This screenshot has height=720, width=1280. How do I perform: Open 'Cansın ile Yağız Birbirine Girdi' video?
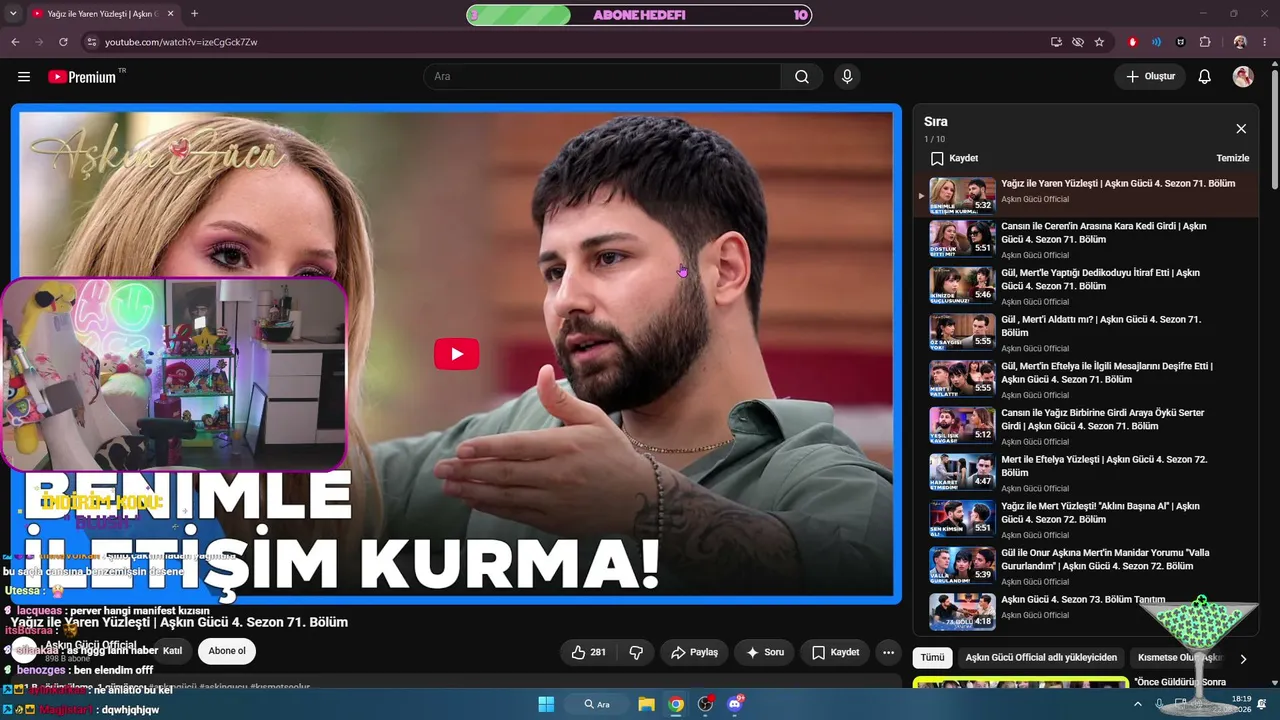[1103, 419]
